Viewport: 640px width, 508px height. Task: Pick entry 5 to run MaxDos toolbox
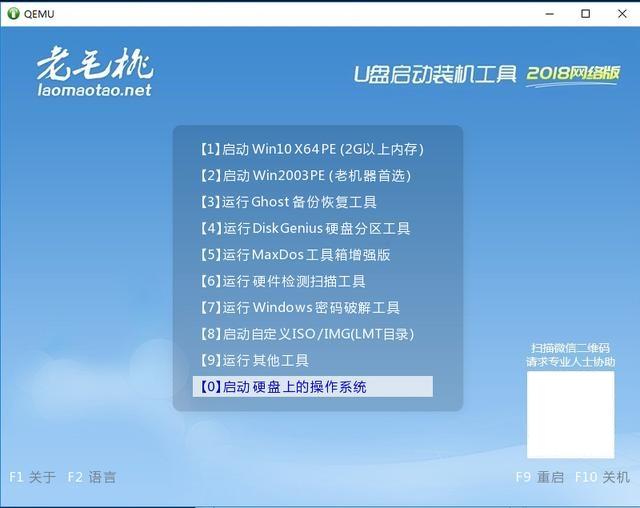point(295,255)
